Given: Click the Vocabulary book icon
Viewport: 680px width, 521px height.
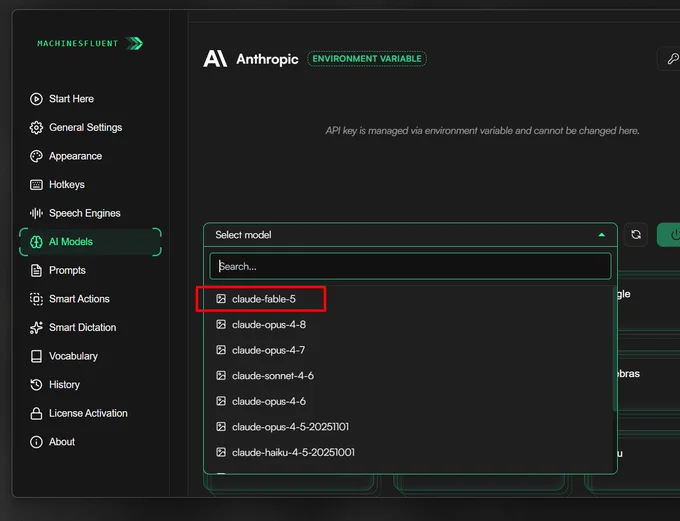Looking at the screenshot, I should click(x=36, y=356).
